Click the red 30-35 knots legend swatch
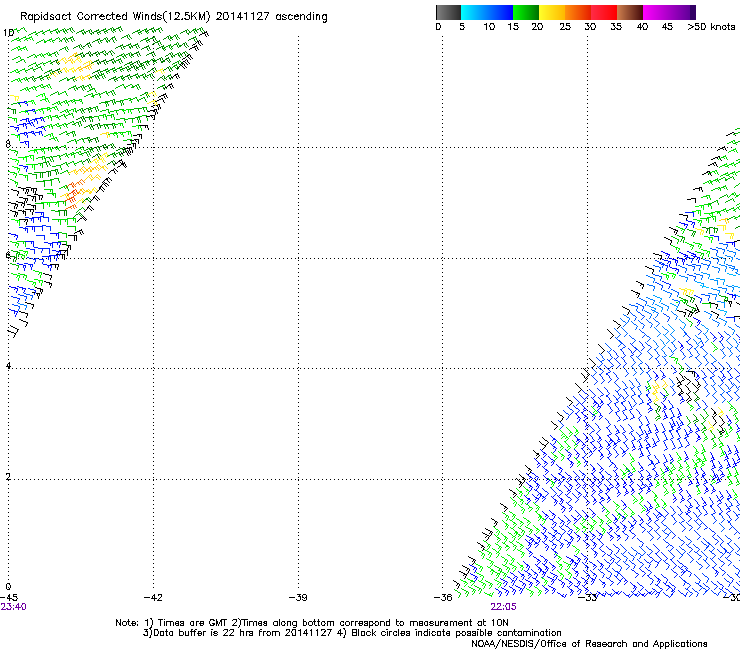This screenshot has height=650, width=740. [x=604, y=12]
